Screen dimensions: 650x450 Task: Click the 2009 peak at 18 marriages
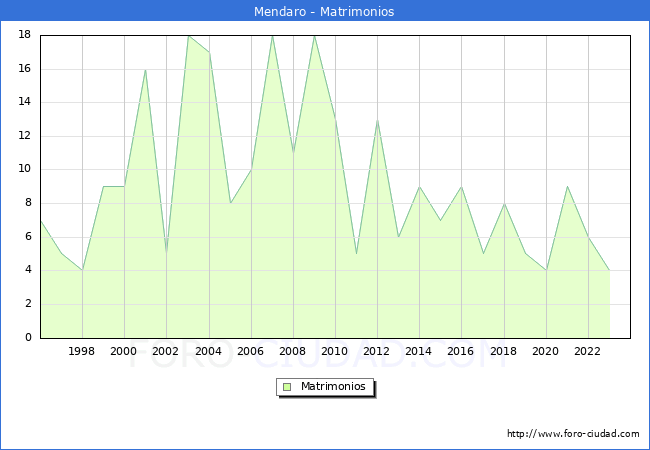tap(314, 36)
